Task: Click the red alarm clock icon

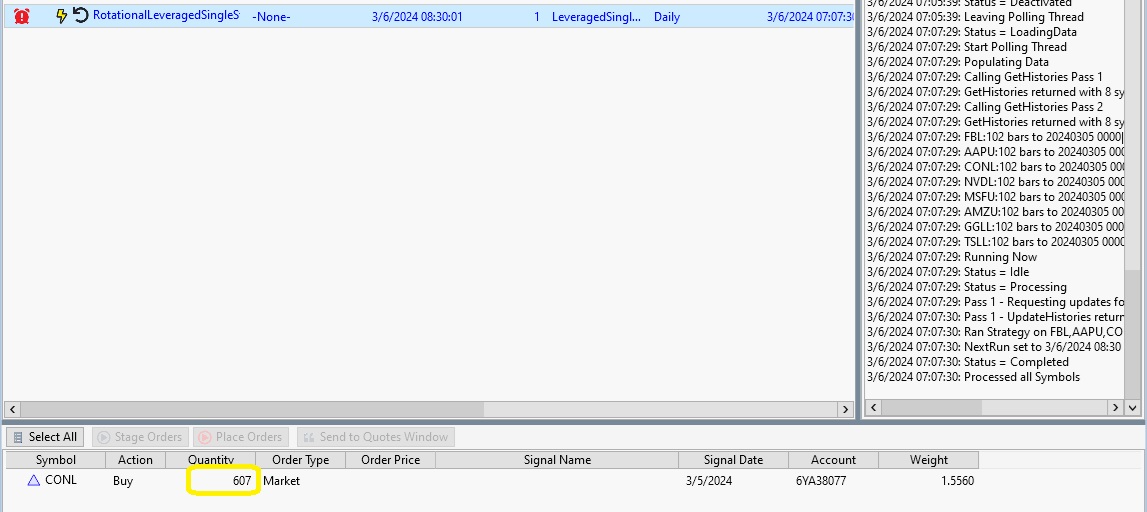Action: (22, 16)
